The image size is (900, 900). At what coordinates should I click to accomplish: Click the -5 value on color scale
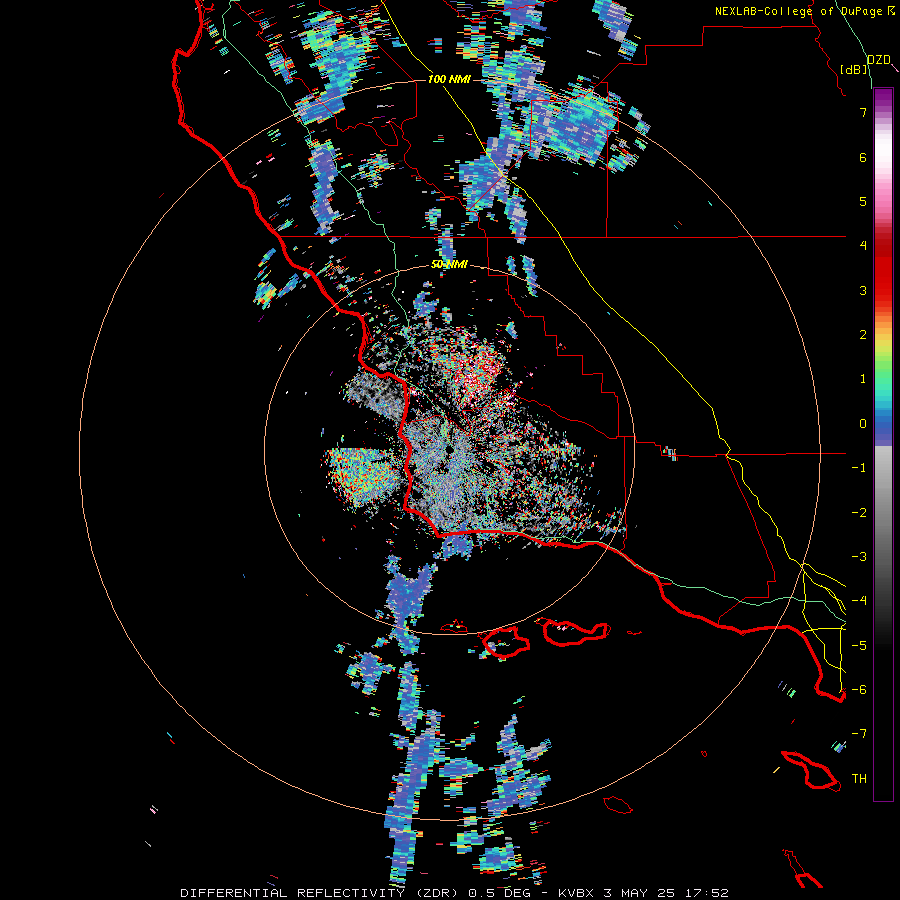click(859, 645)
